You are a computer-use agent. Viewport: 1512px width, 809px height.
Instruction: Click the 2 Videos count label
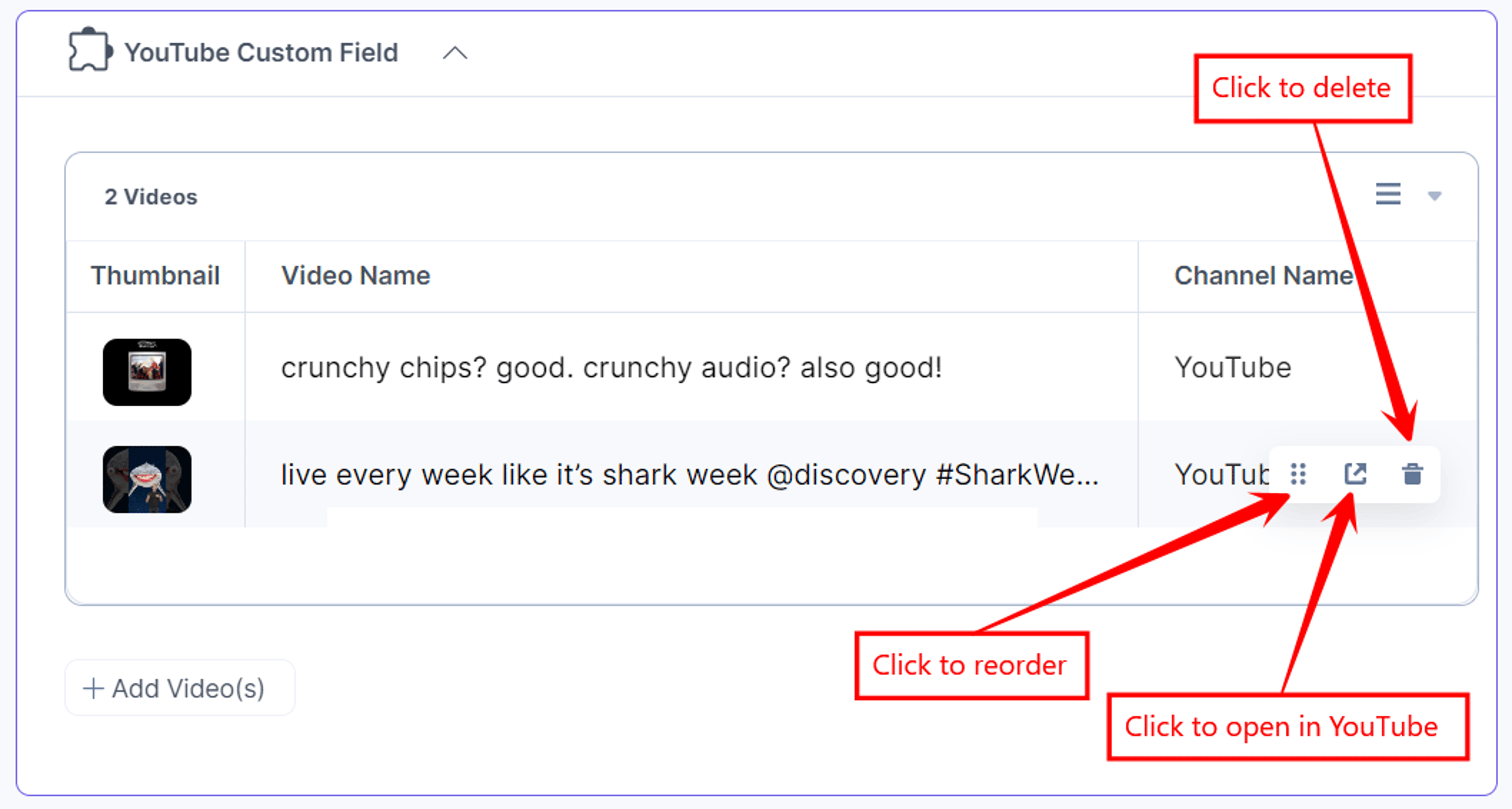151,197
